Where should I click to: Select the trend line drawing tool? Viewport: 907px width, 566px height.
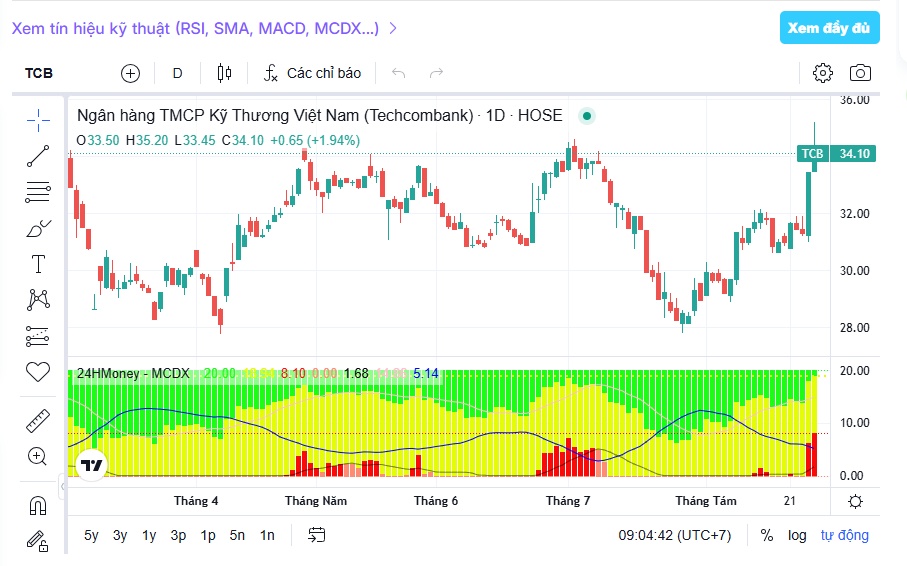pos(38,156)
